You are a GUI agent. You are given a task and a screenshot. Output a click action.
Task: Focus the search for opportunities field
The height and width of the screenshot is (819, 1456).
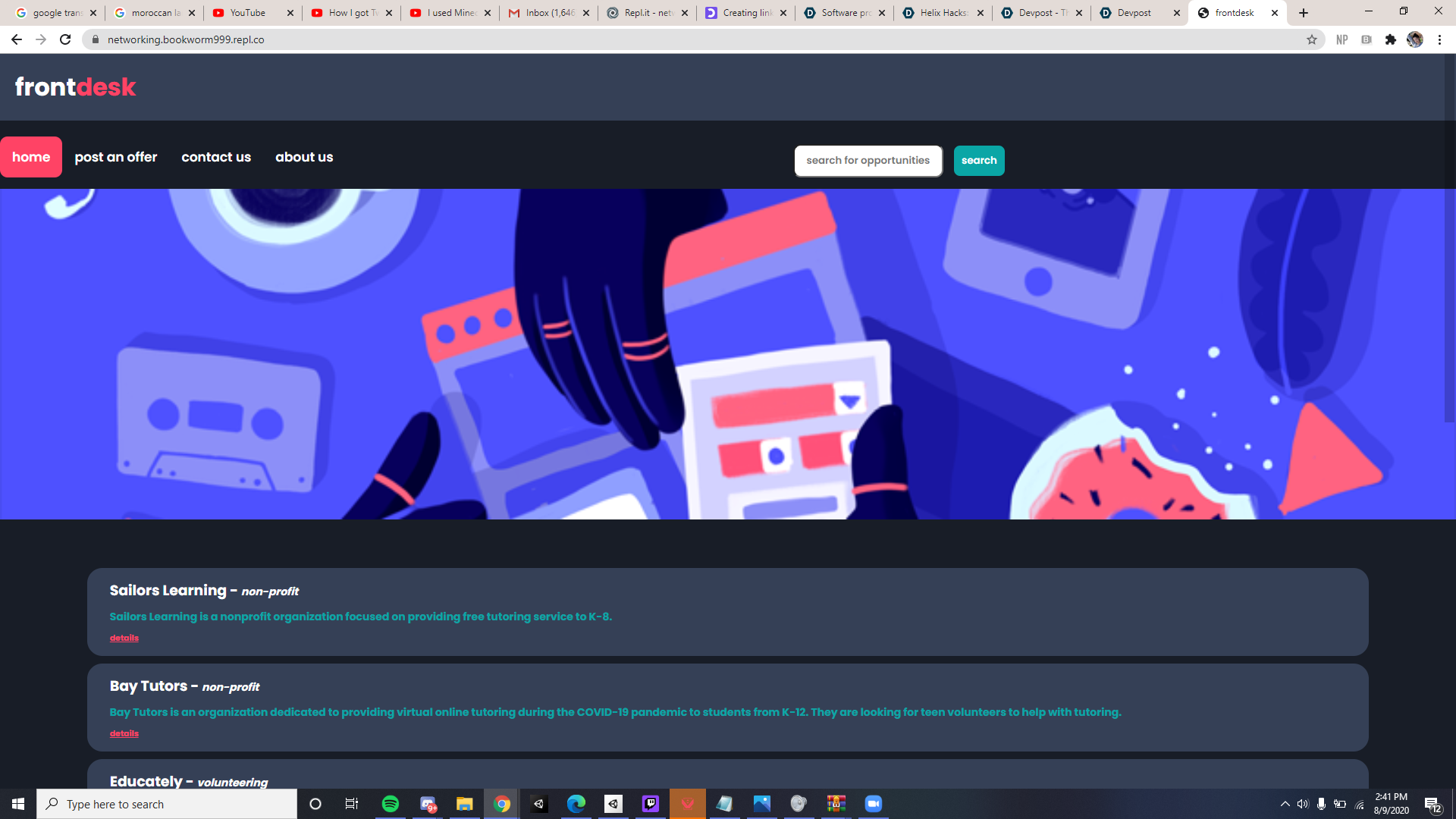coord(868,161)
